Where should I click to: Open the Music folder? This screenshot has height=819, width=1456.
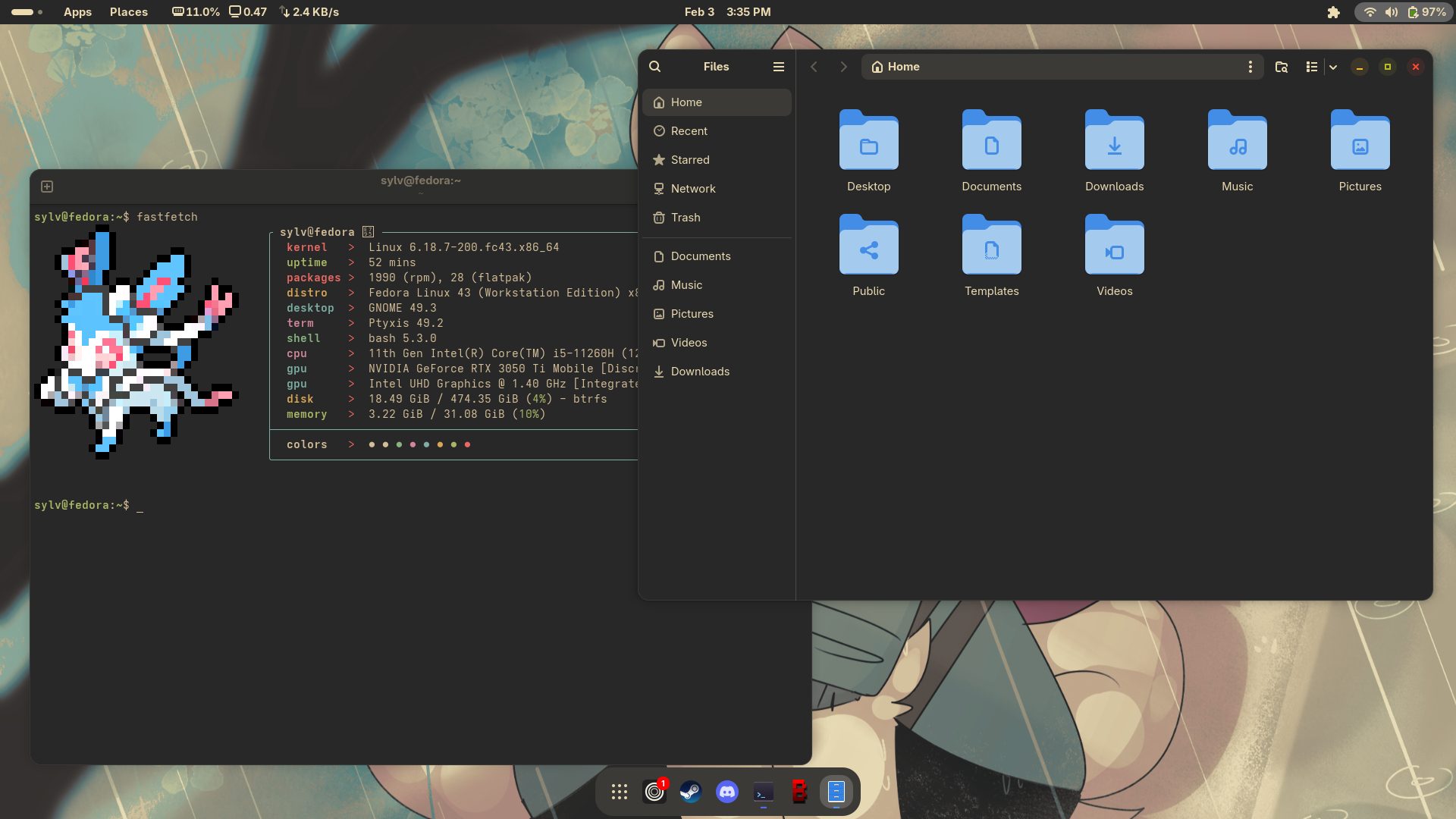coord(1237,141)
